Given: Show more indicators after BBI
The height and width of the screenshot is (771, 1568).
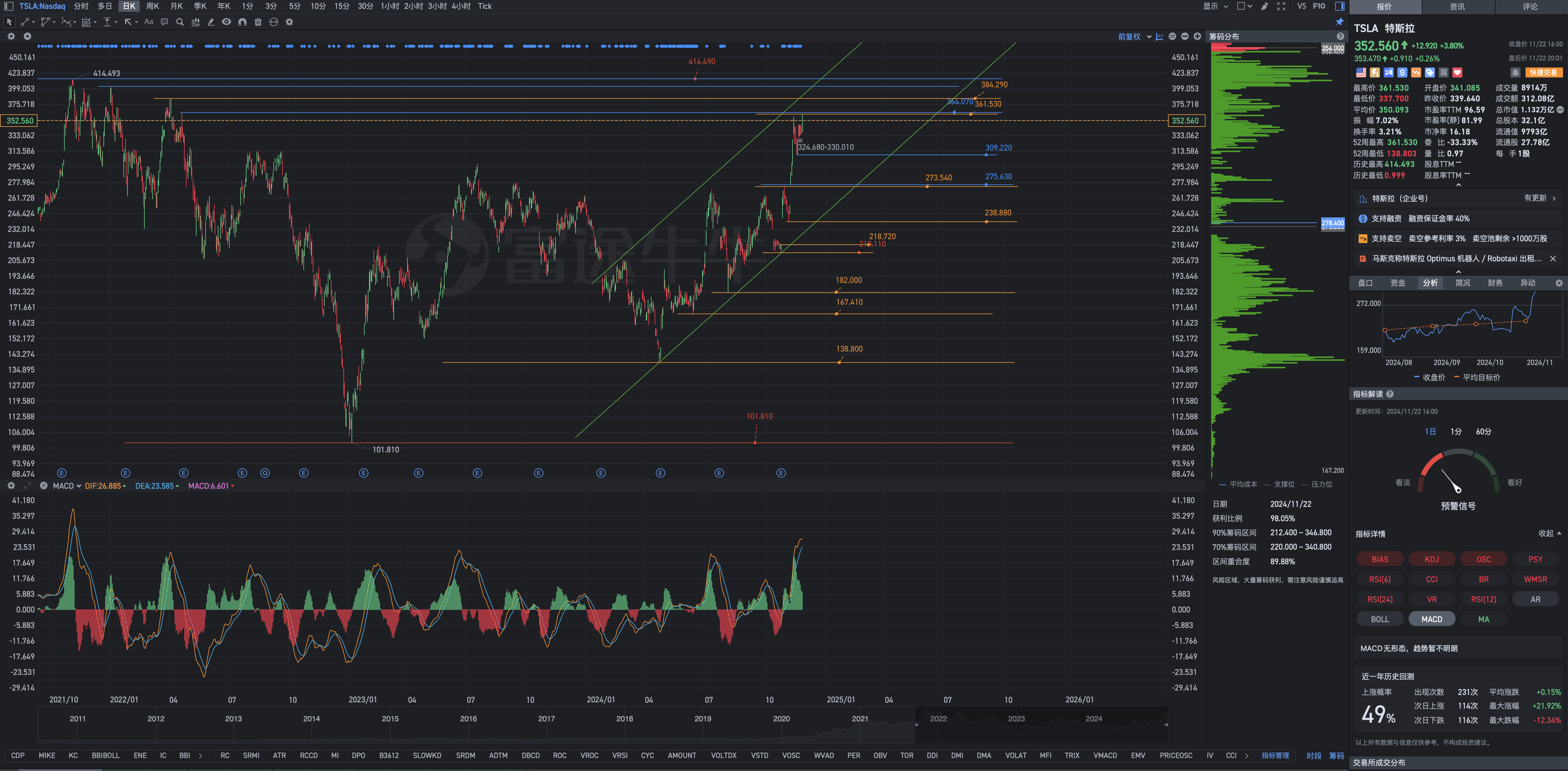Looking at the screenshot, I should [200, 756].
